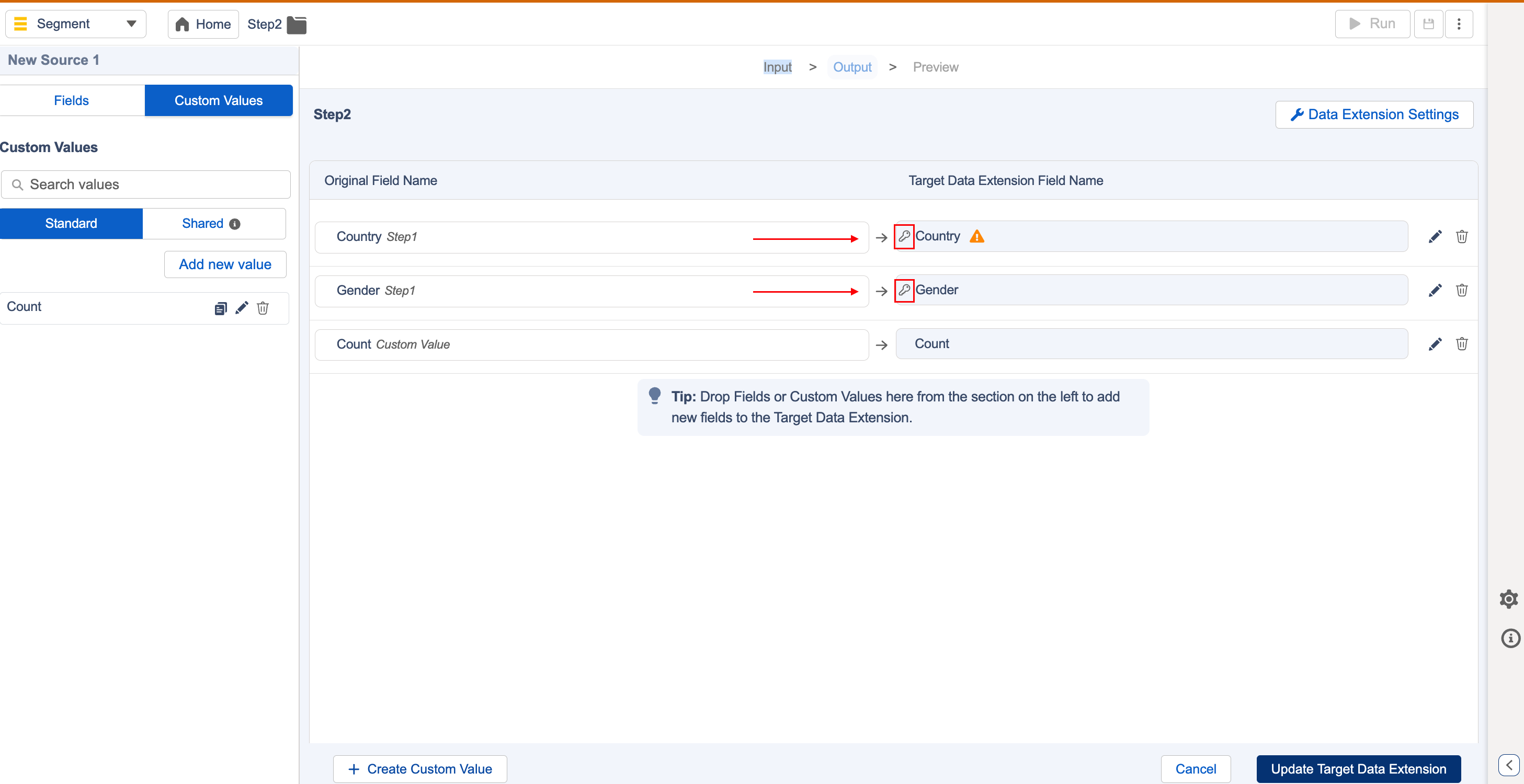Run the selection
Image resolution: width=1524 pixels, height=784 pixels.
1372,24
